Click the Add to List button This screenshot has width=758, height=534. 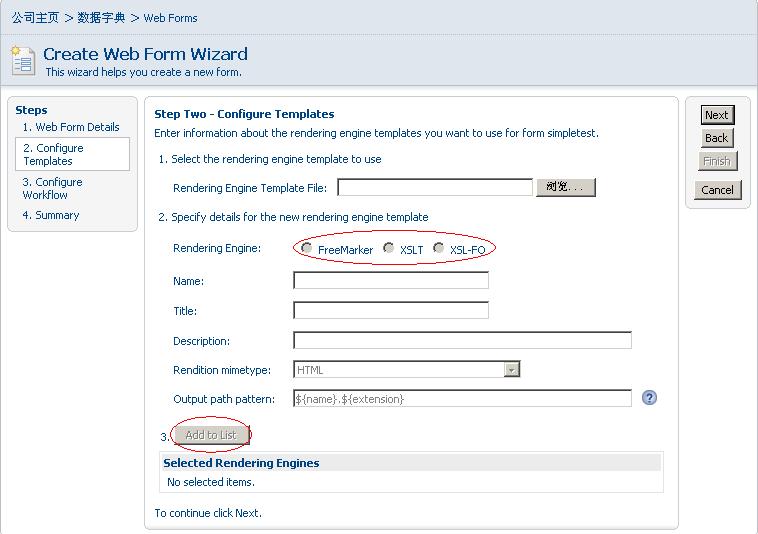(x=211, y=435)
